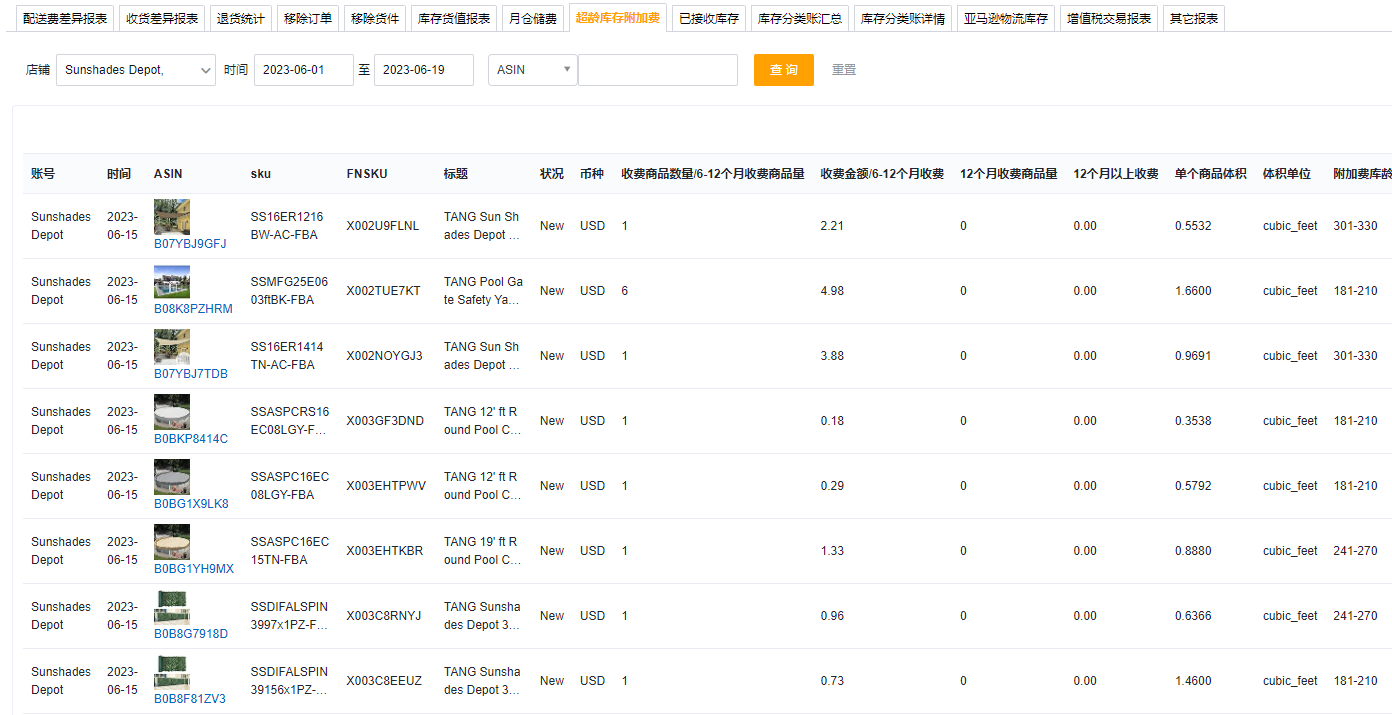This screenshot has height=715, width=1392.
Task: Open ASIN link B0BG1YH9MX
Action: pyautogui.click(x=193, y=569)
